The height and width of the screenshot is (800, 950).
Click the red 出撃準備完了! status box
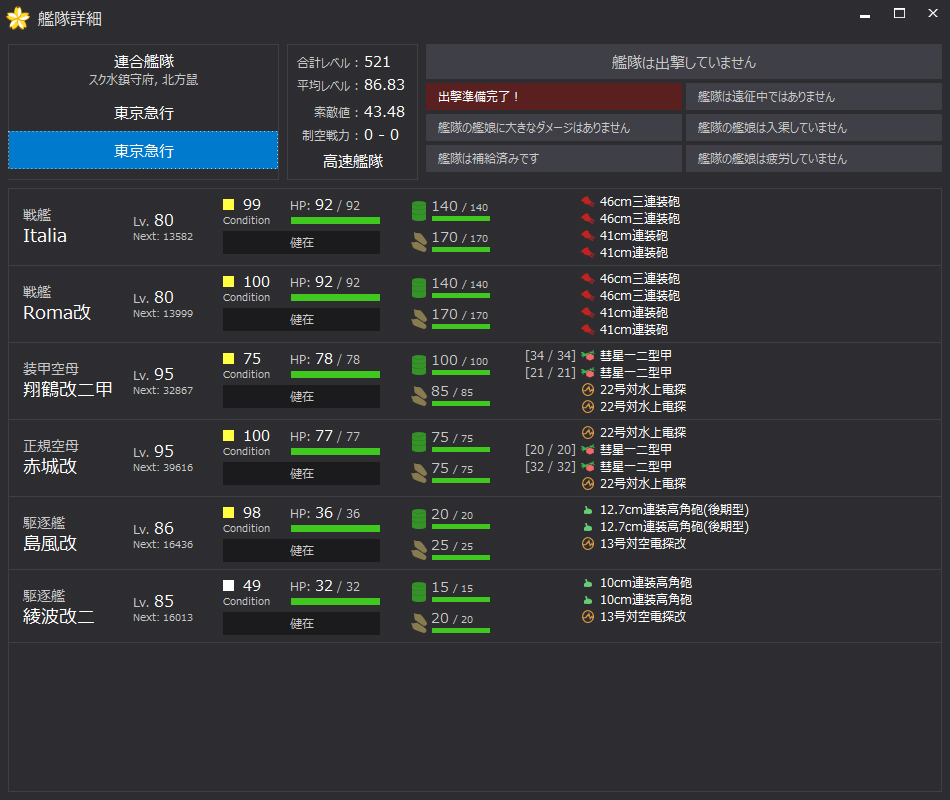point(554,96)
